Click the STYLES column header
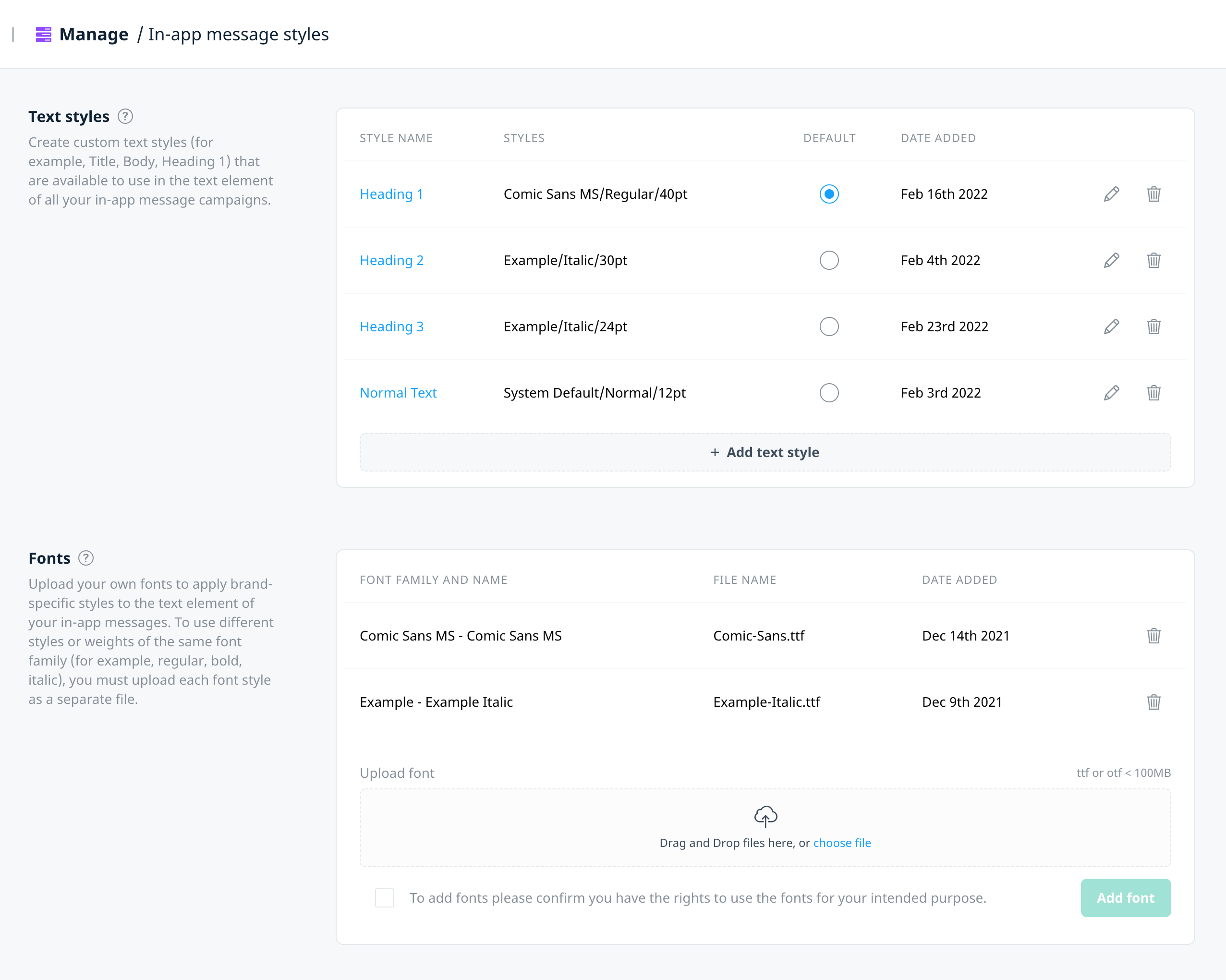Screen dimensions: 1226x980 [x=524, y=138]
